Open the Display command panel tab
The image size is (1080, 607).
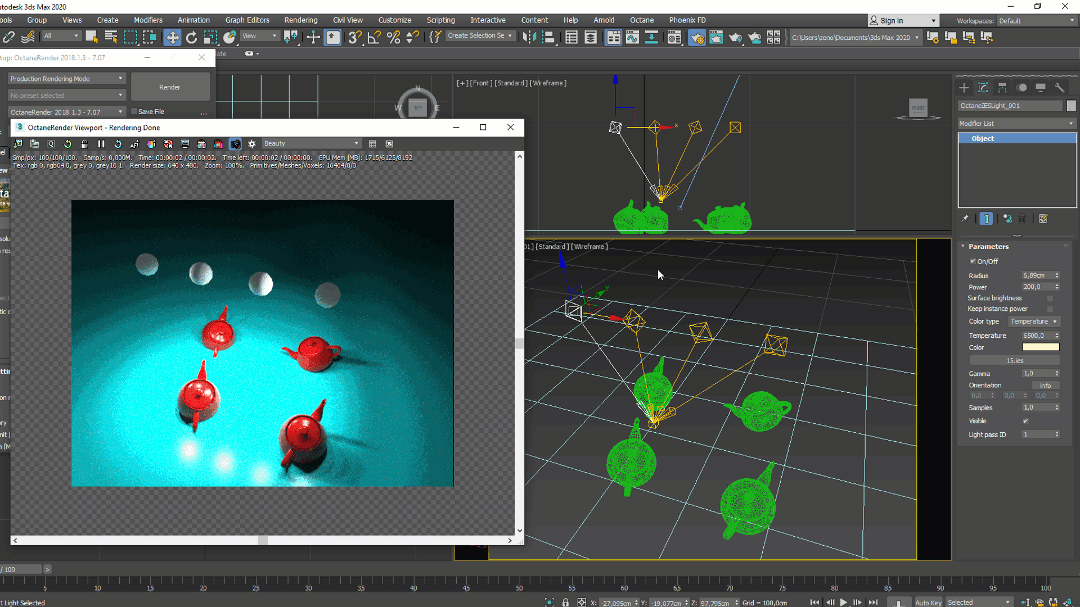tap(1041, 88)
